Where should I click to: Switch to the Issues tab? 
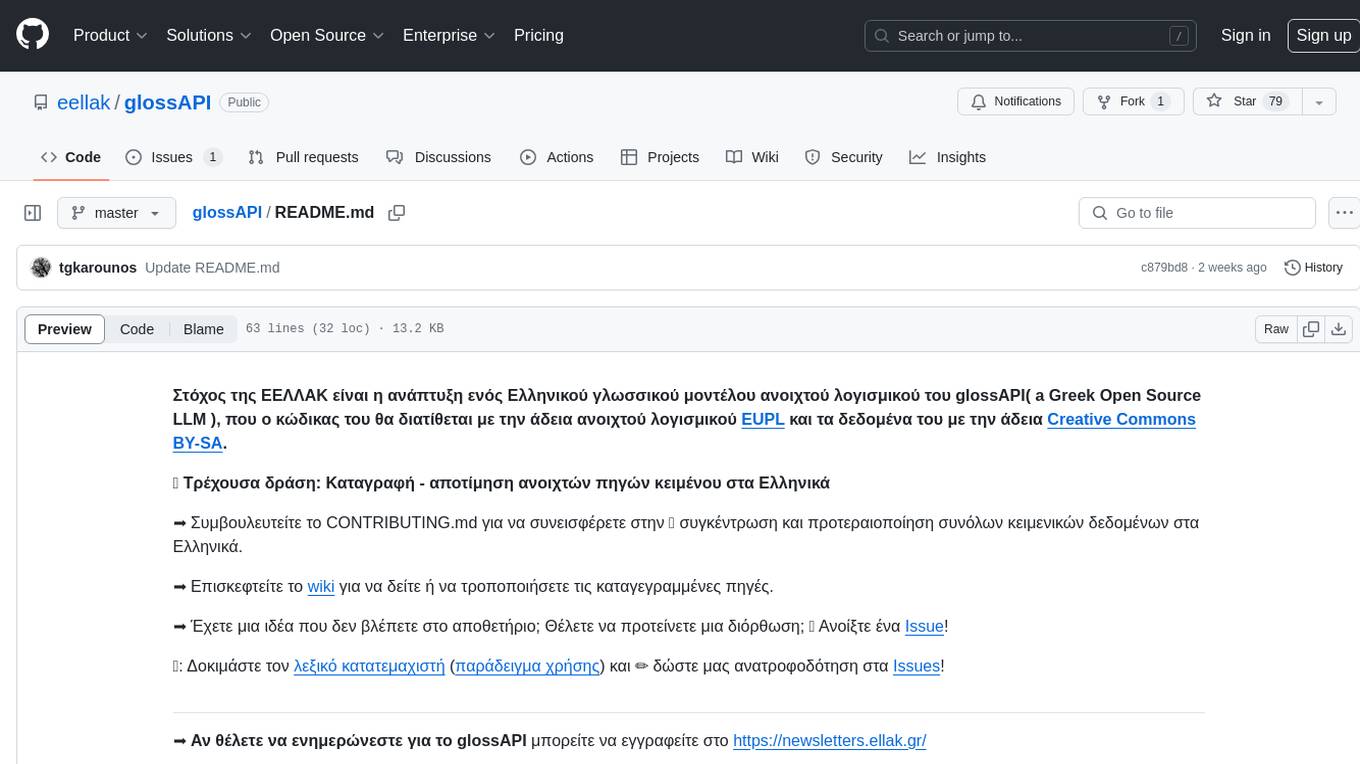click(173, 157)
